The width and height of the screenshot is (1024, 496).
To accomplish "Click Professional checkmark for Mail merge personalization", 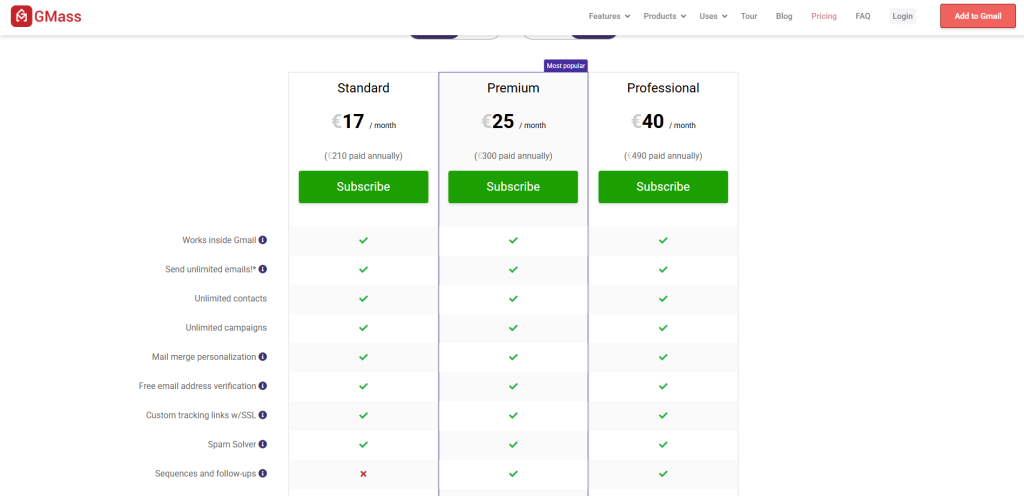I will [x=663, y=357].
